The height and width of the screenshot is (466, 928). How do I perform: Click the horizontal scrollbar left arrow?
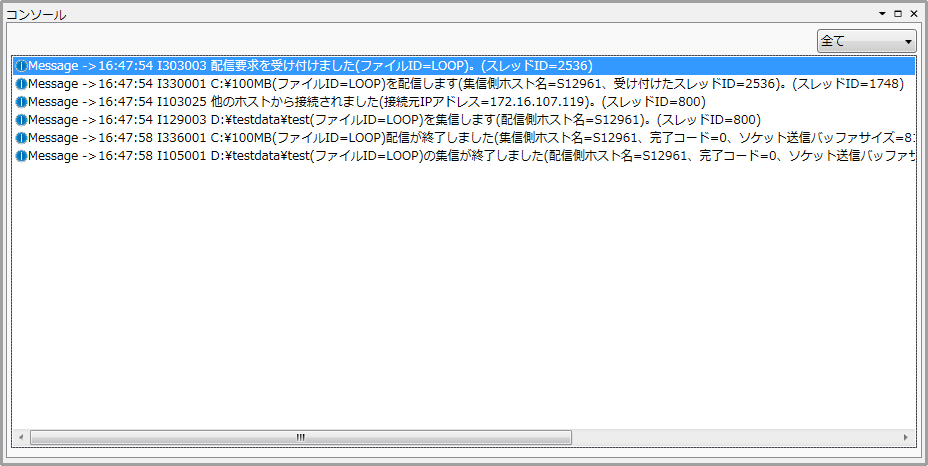click(x=21, y=438)
